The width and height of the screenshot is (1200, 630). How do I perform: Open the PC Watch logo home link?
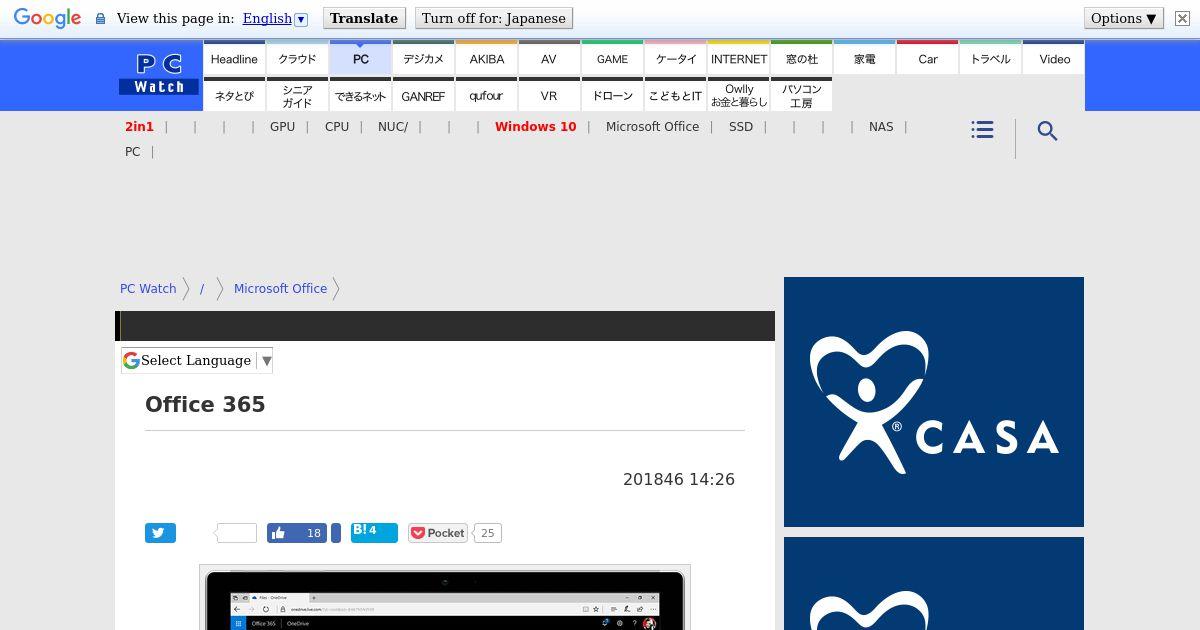pyautogui.click(x=159, y=75)
